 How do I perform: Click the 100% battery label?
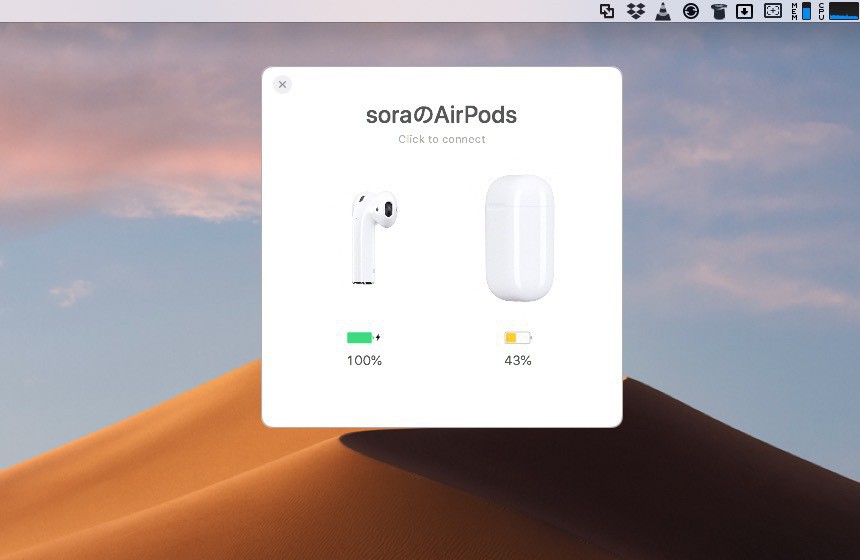pyautogui.click(x=364, y=360)
